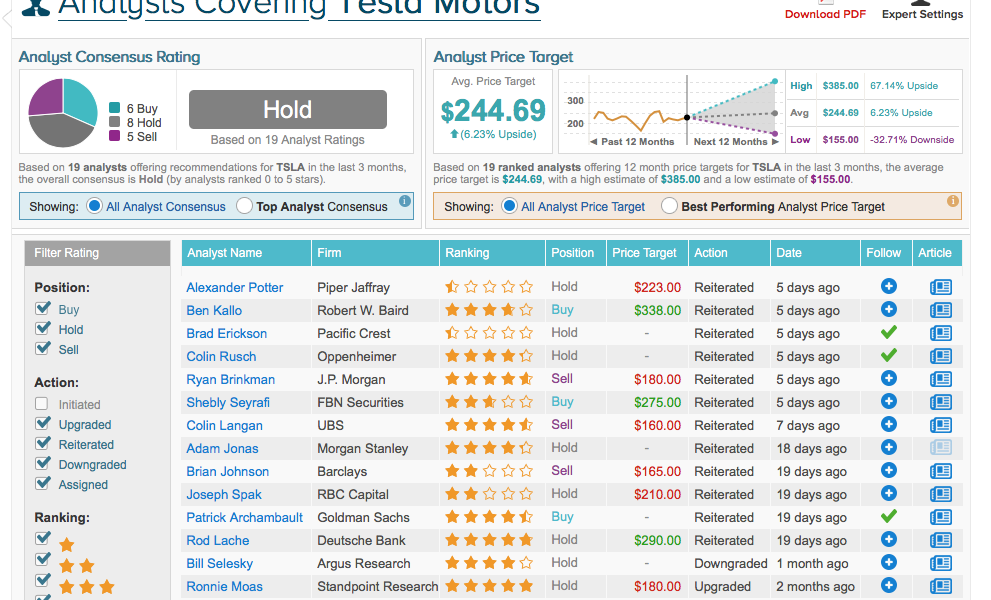Viewport: 991px width, 600px height.
Task: Follow Ryan Brinkman using the plus icon
Action: [x=889, y=378]
